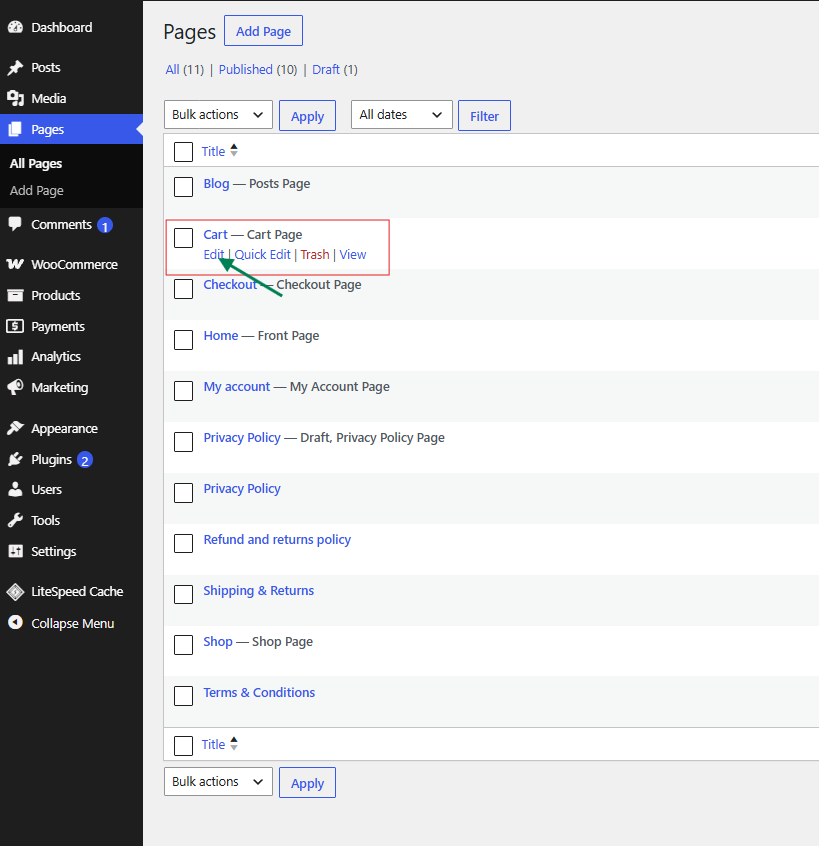Click the WooCommerce logo icon
Viewport: 819px width, 846px height.
coord(15,264)
